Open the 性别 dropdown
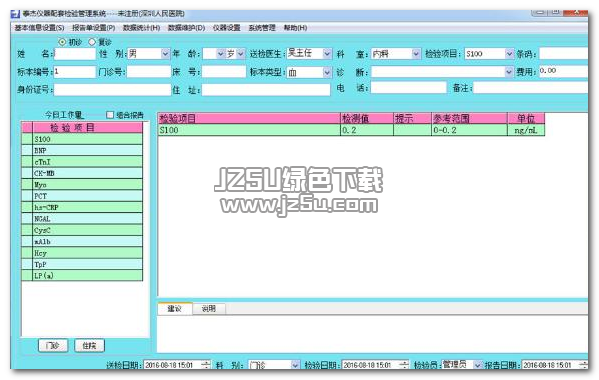Image resolution: width=599 pixels, height=380 pixels. [x=165, y=54]
